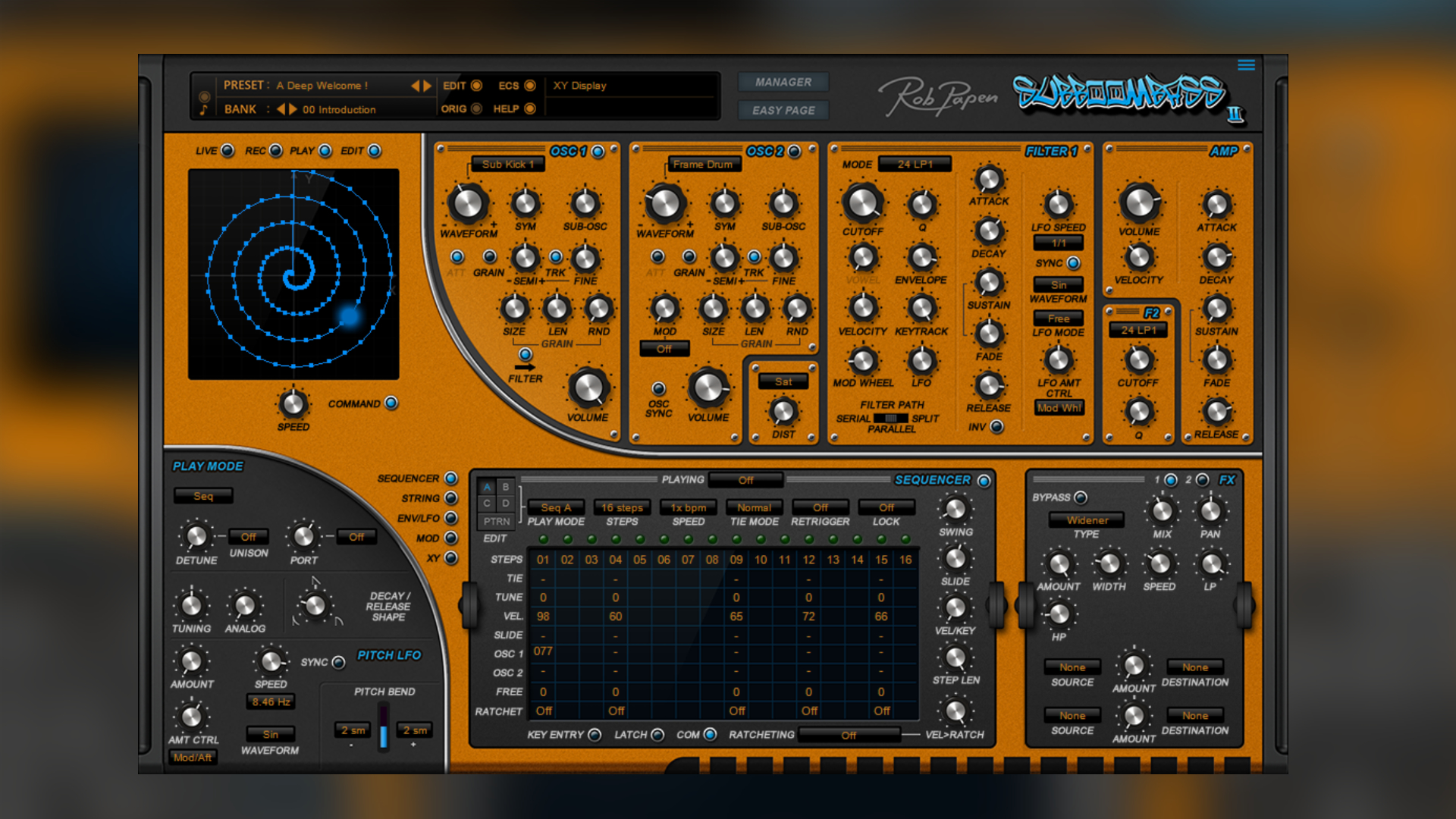Viewport: 1456px width, 819px height.
Task: Open the Sin LFO waveform selector in Filter 1
Action: point(1058,284)
